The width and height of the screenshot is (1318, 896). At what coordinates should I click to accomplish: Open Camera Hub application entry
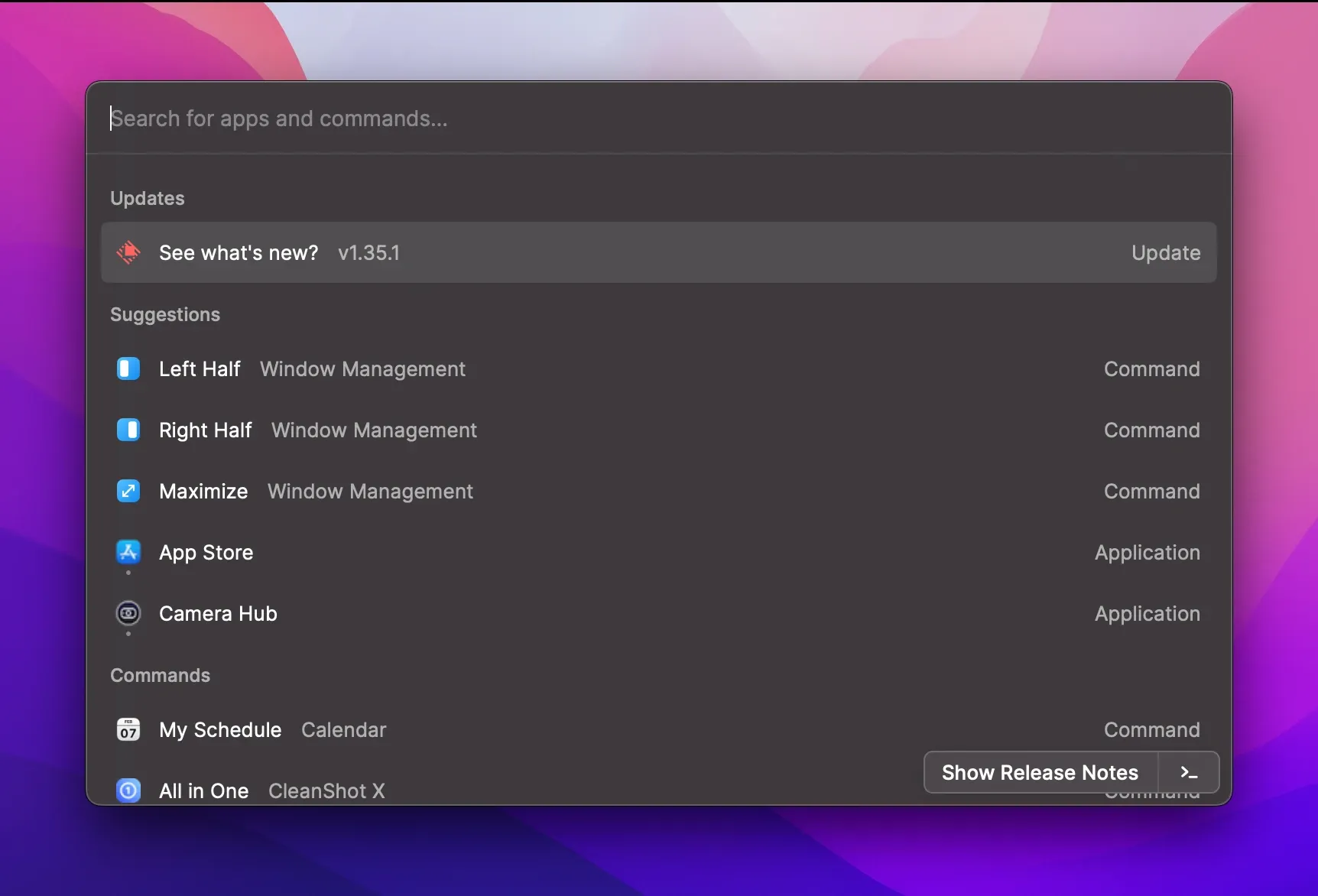click(218, 614)
